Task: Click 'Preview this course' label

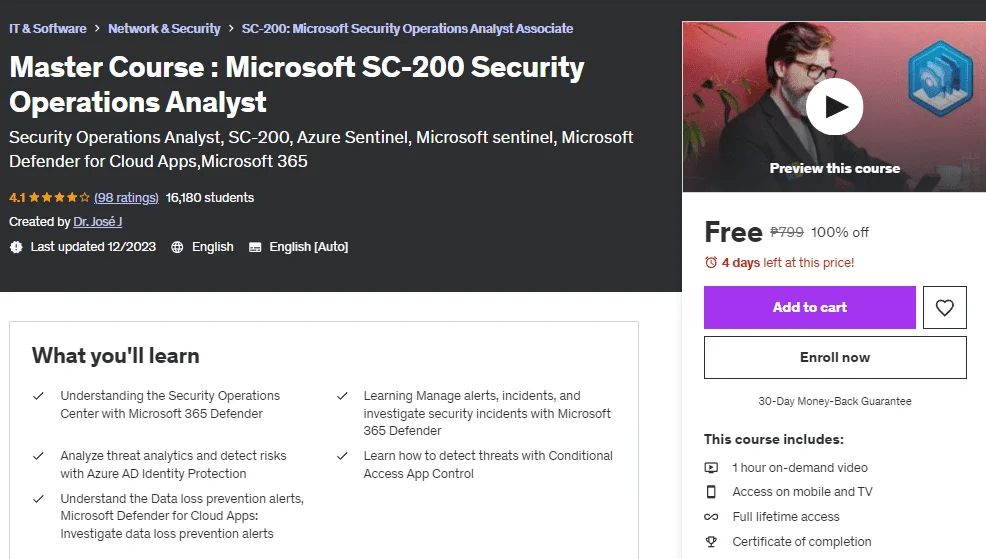Action: pos(834,169)
